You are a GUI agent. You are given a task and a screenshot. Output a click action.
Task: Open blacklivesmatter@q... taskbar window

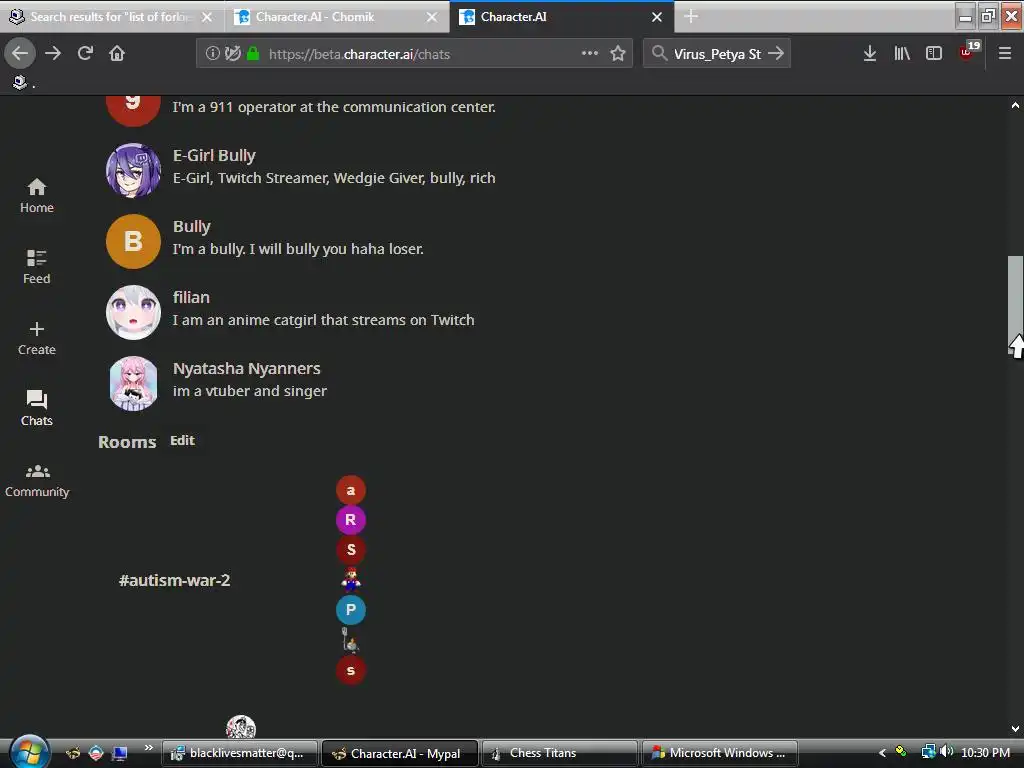point(240,753)
